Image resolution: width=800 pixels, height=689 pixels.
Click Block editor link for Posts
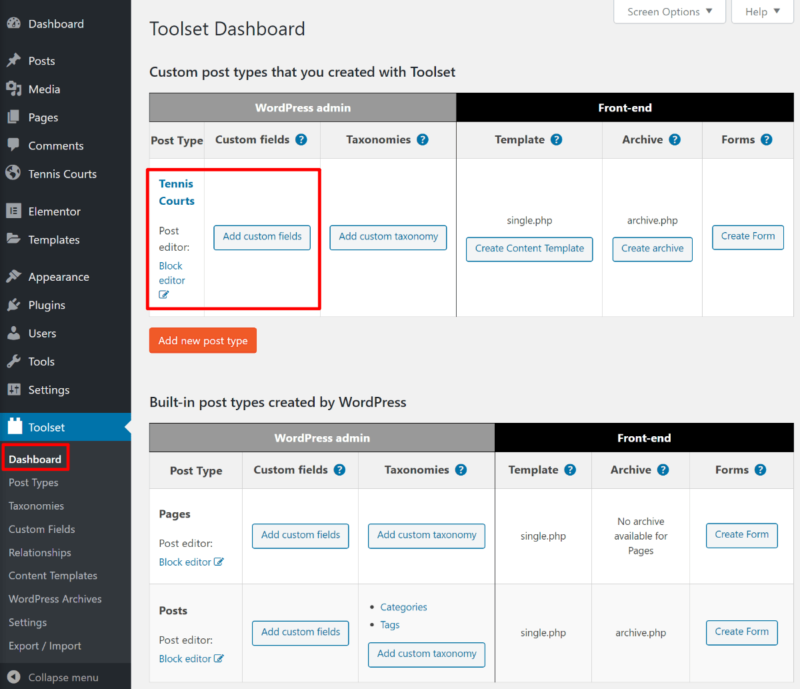click(185, 659)
